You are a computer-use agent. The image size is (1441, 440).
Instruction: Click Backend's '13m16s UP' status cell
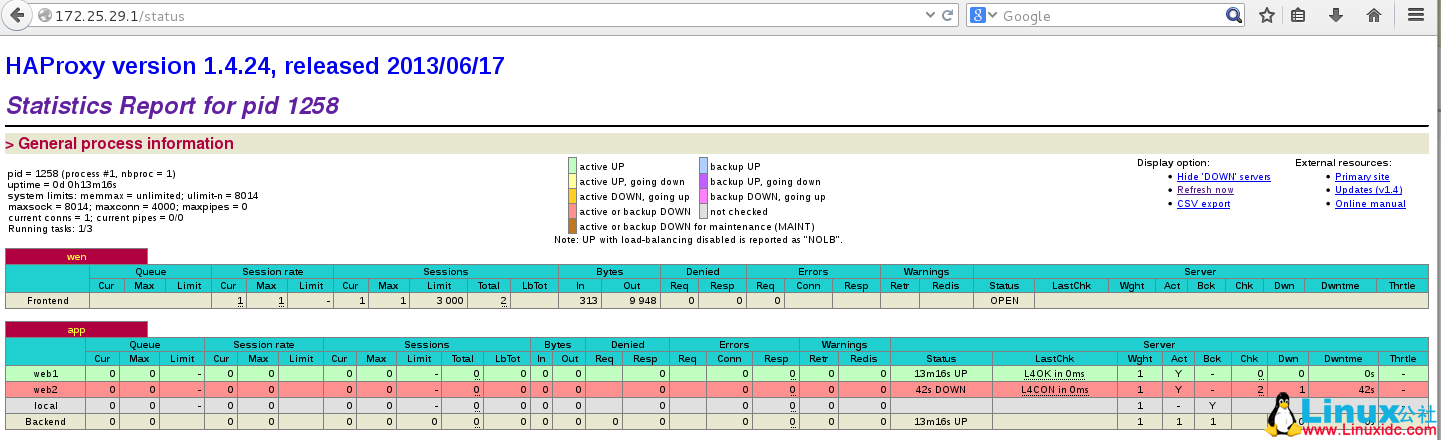941,421
